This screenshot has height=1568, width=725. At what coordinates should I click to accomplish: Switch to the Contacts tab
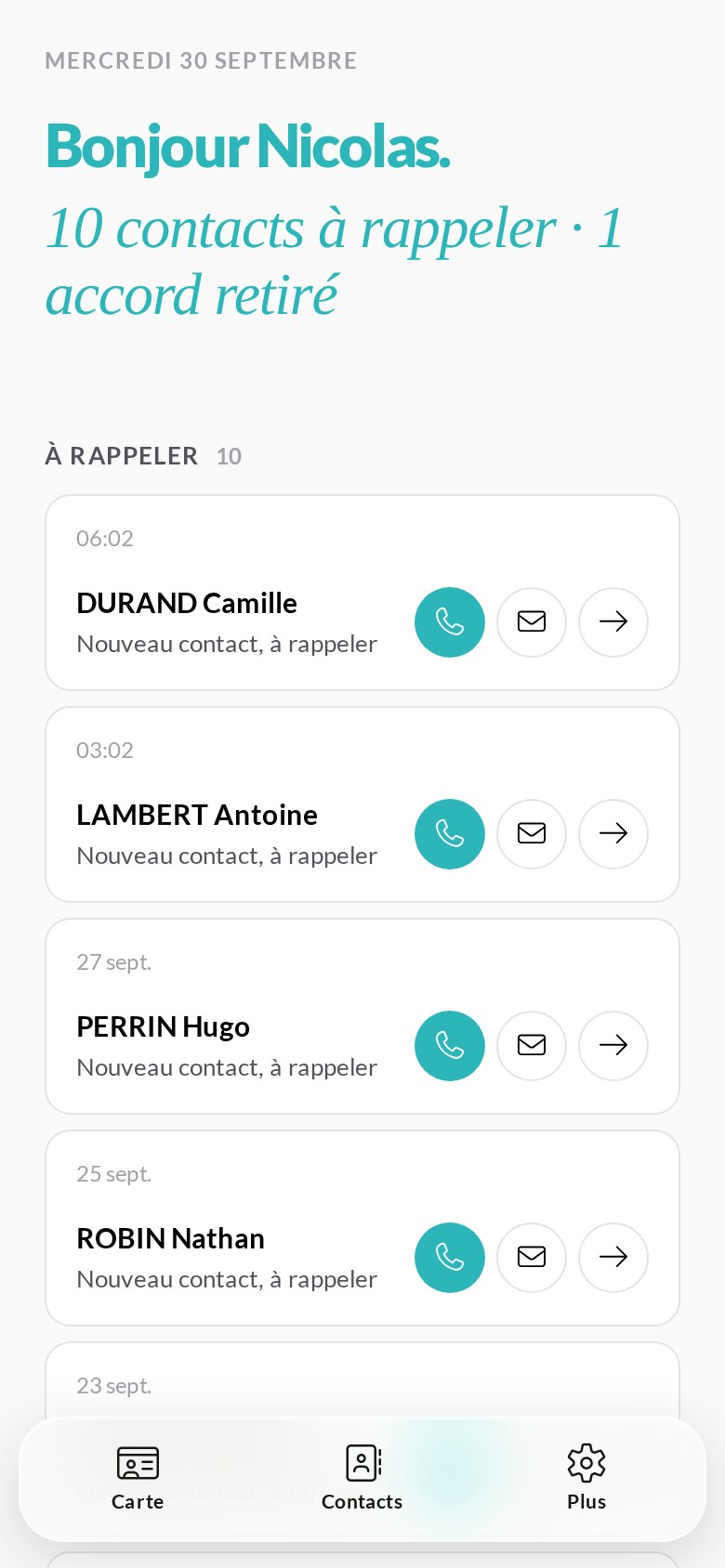coord(362,1479)
